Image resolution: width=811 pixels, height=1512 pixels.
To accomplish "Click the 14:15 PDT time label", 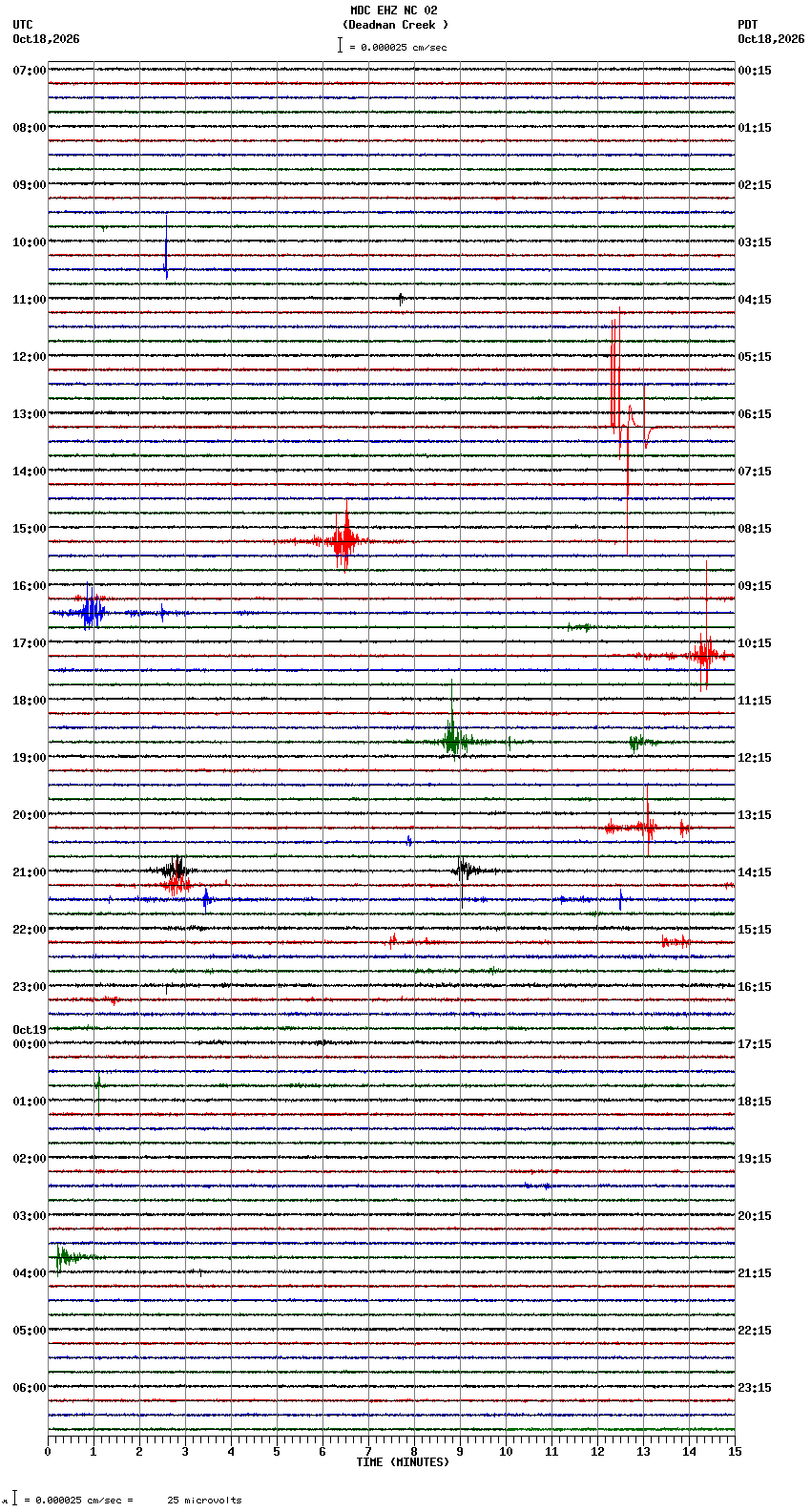I will pos(755,872).
